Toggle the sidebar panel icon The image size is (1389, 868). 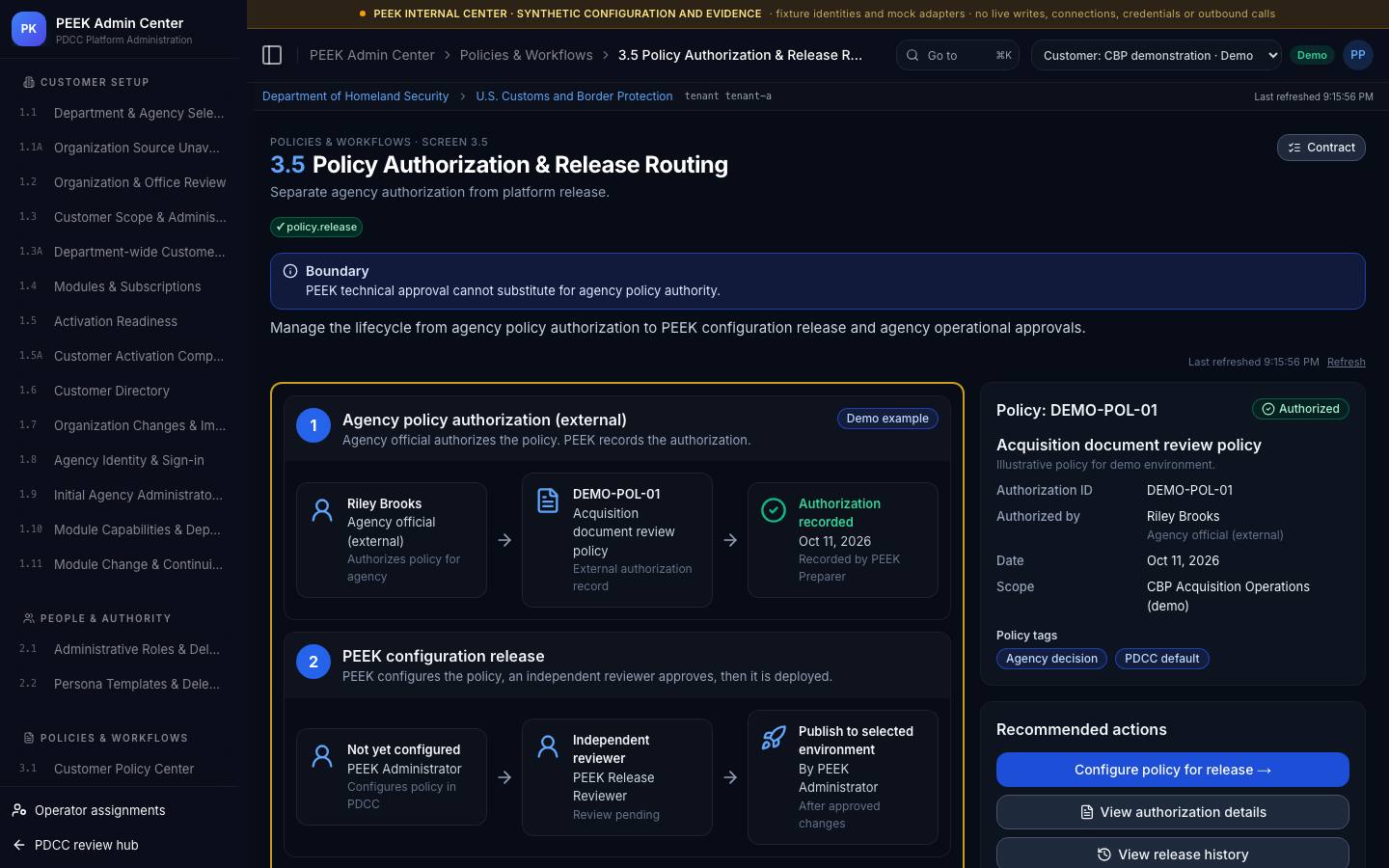coord(272,55)
